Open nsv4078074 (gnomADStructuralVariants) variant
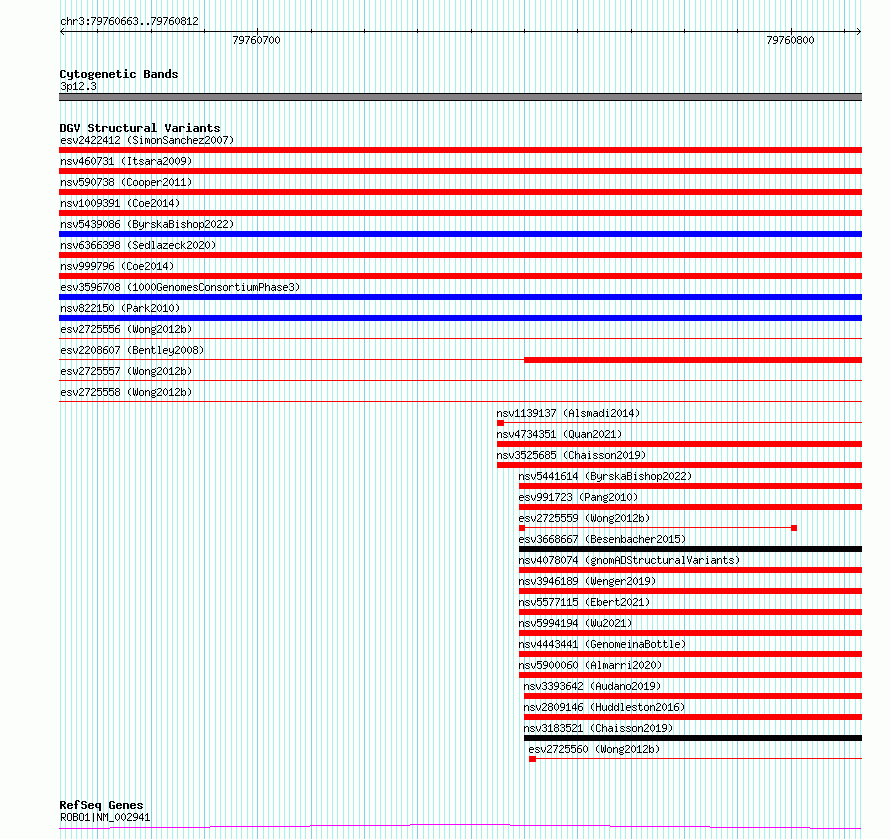The height and width of the screenshot is (839, 890). pyautogui.click(x=629, y=560)
